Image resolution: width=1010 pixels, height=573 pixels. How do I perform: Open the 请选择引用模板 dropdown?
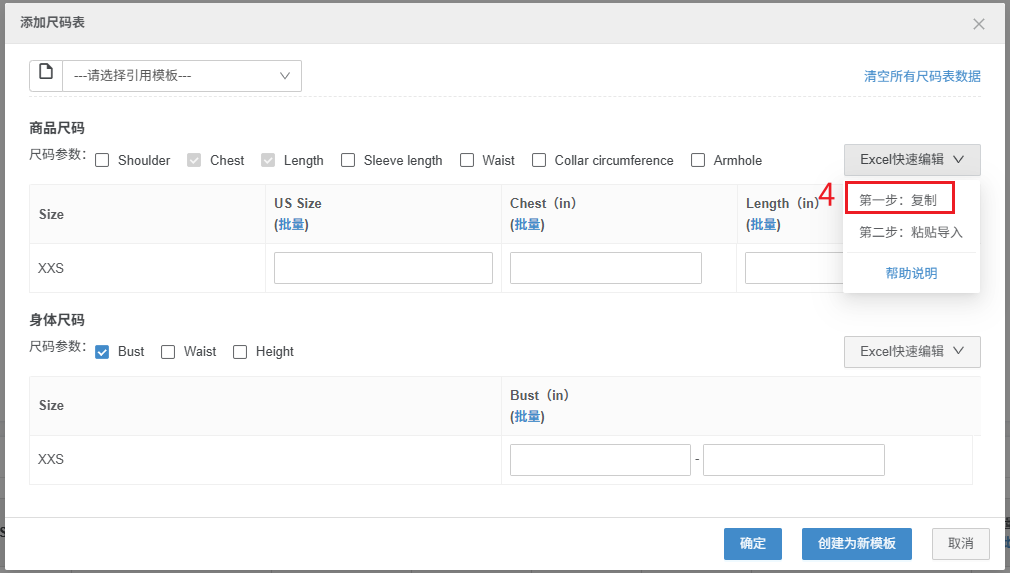pyautogui.click(x=181, y=76)
